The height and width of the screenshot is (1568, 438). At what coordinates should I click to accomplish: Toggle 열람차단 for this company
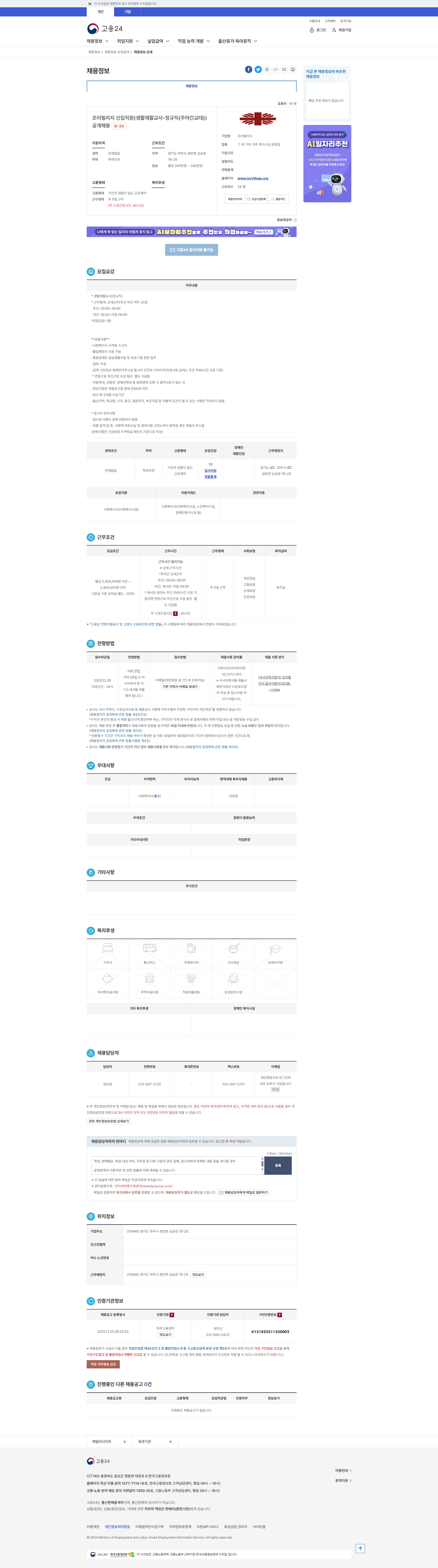tap(278, 199)
